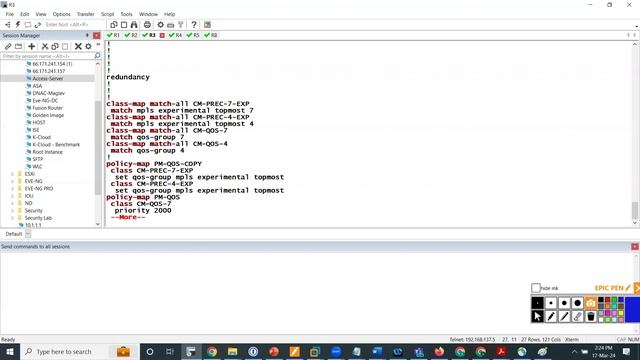Take a screenshot with Epic Pen camera icon
640x360 pixels.
tap(591, 303)
